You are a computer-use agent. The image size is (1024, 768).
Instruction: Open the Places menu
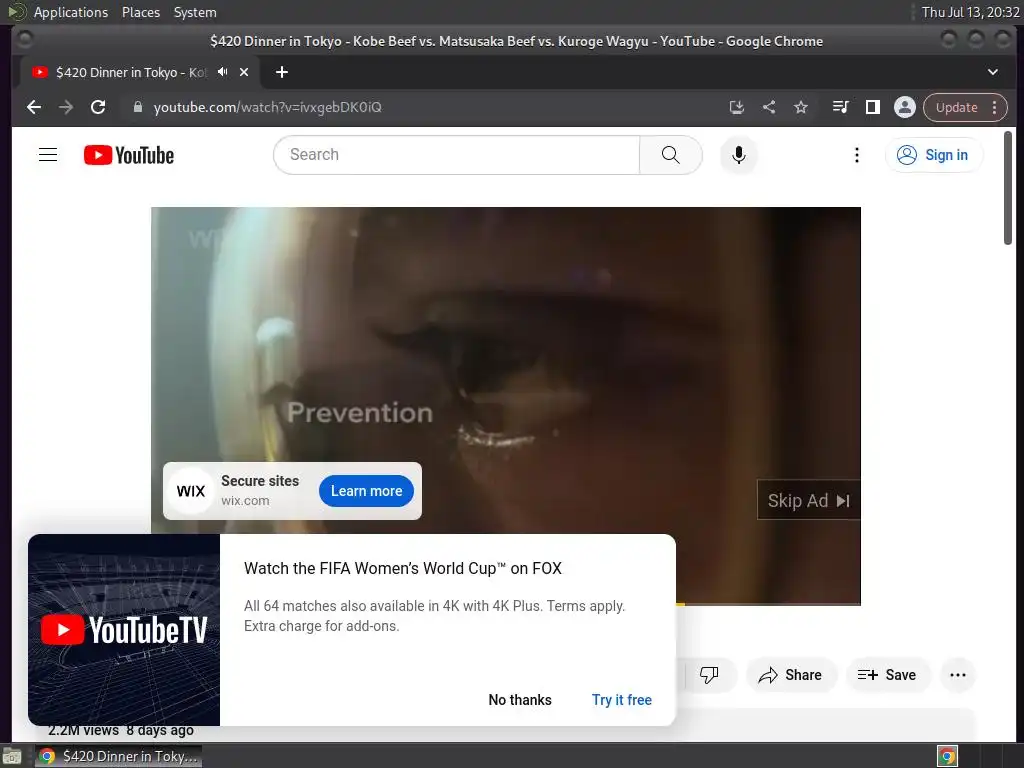pyautogui.click(x=140, y=12)
